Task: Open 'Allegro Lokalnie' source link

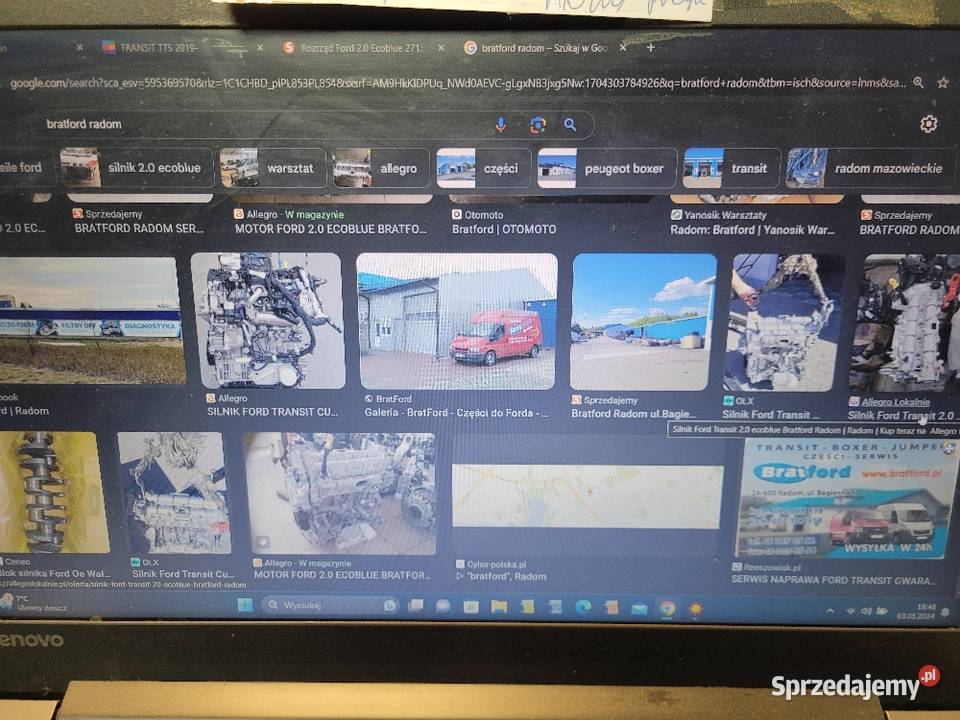Action: [895, 402]
